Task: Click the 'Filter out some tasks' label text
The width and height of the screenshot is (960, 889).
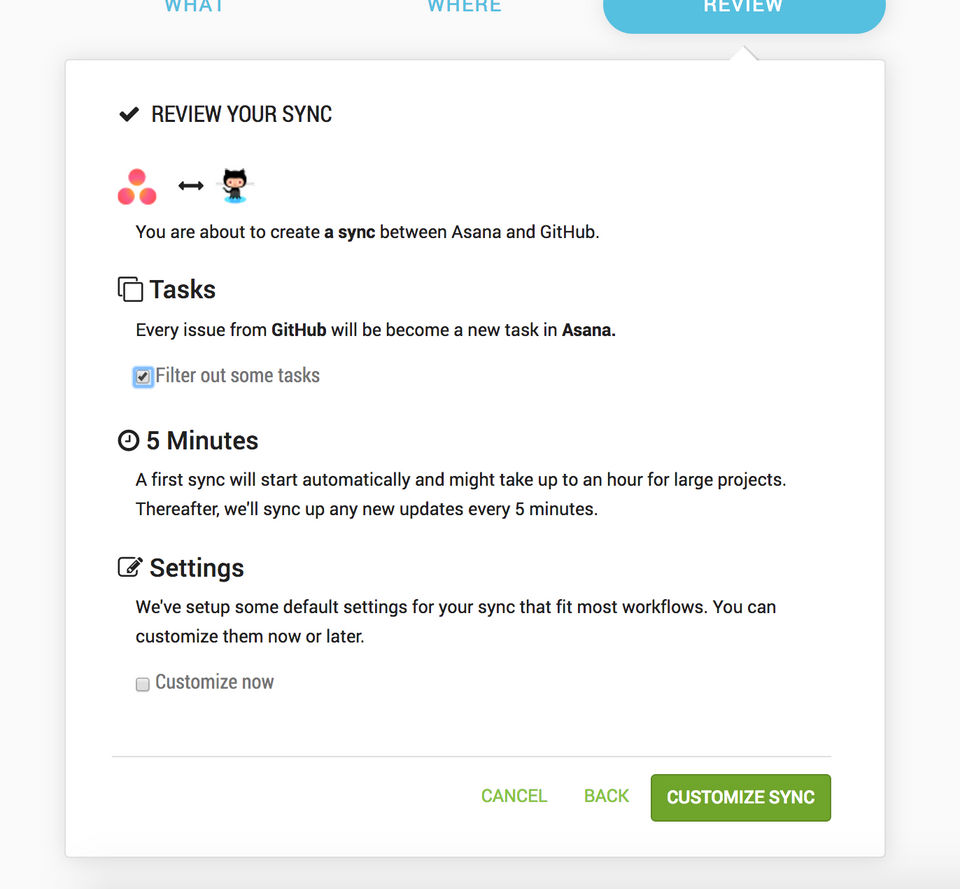Action: click(238, 376)
